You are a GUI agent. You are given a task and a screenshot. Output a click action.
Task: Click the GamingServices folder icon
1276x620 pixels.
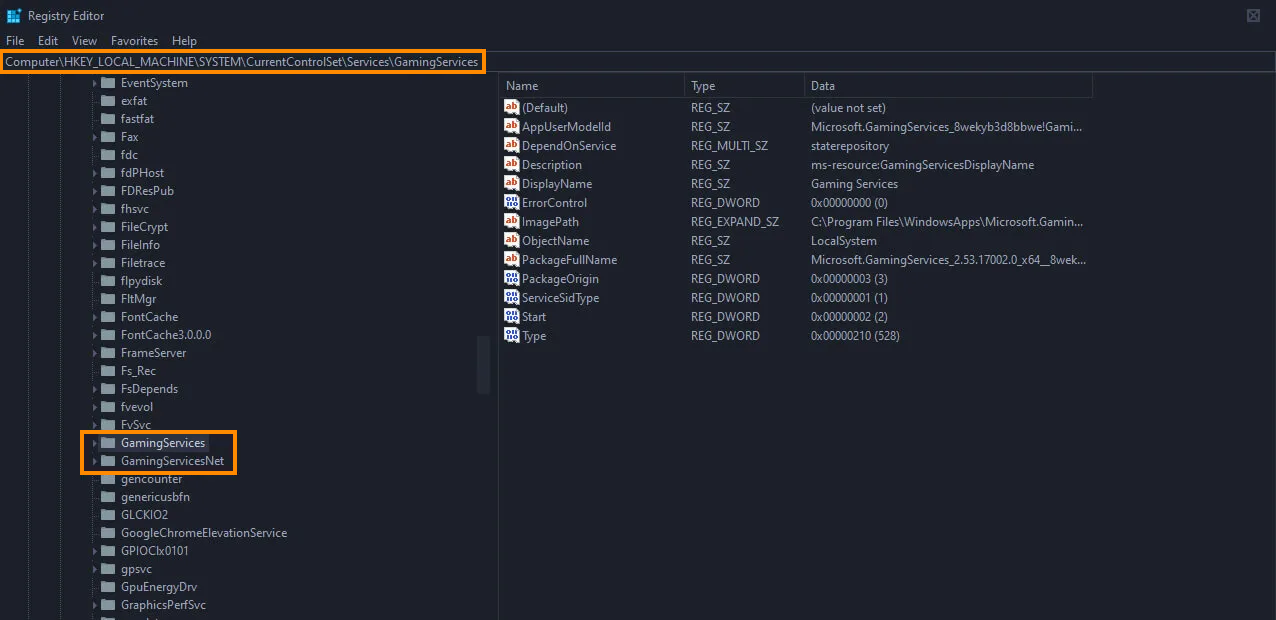[x=108, y=443]
